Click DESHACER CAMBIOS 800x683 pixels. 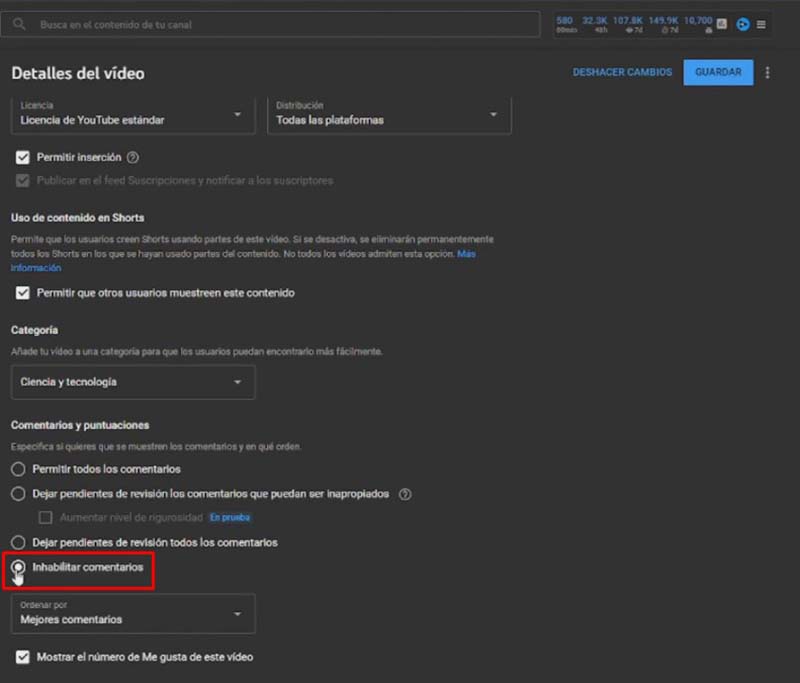click(622, 72)
